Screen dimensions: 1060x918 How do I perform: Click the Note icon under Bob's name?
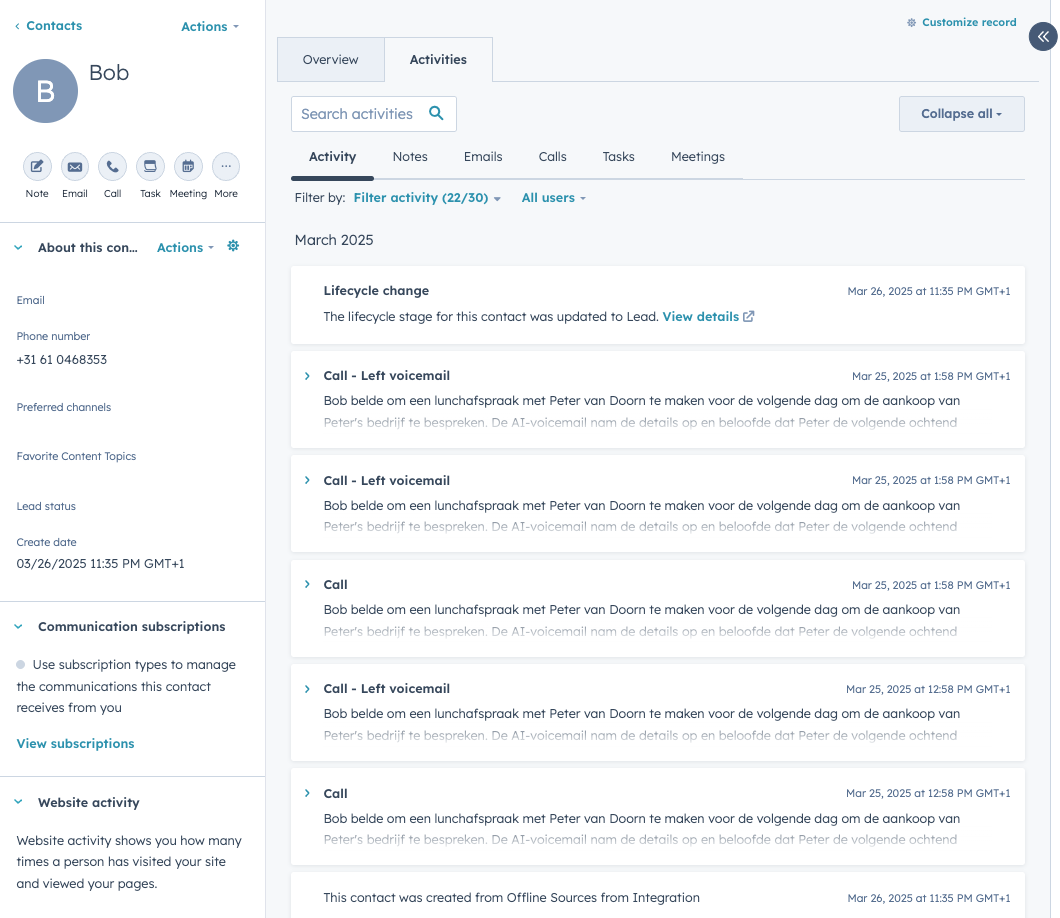(x=37, y=166)
